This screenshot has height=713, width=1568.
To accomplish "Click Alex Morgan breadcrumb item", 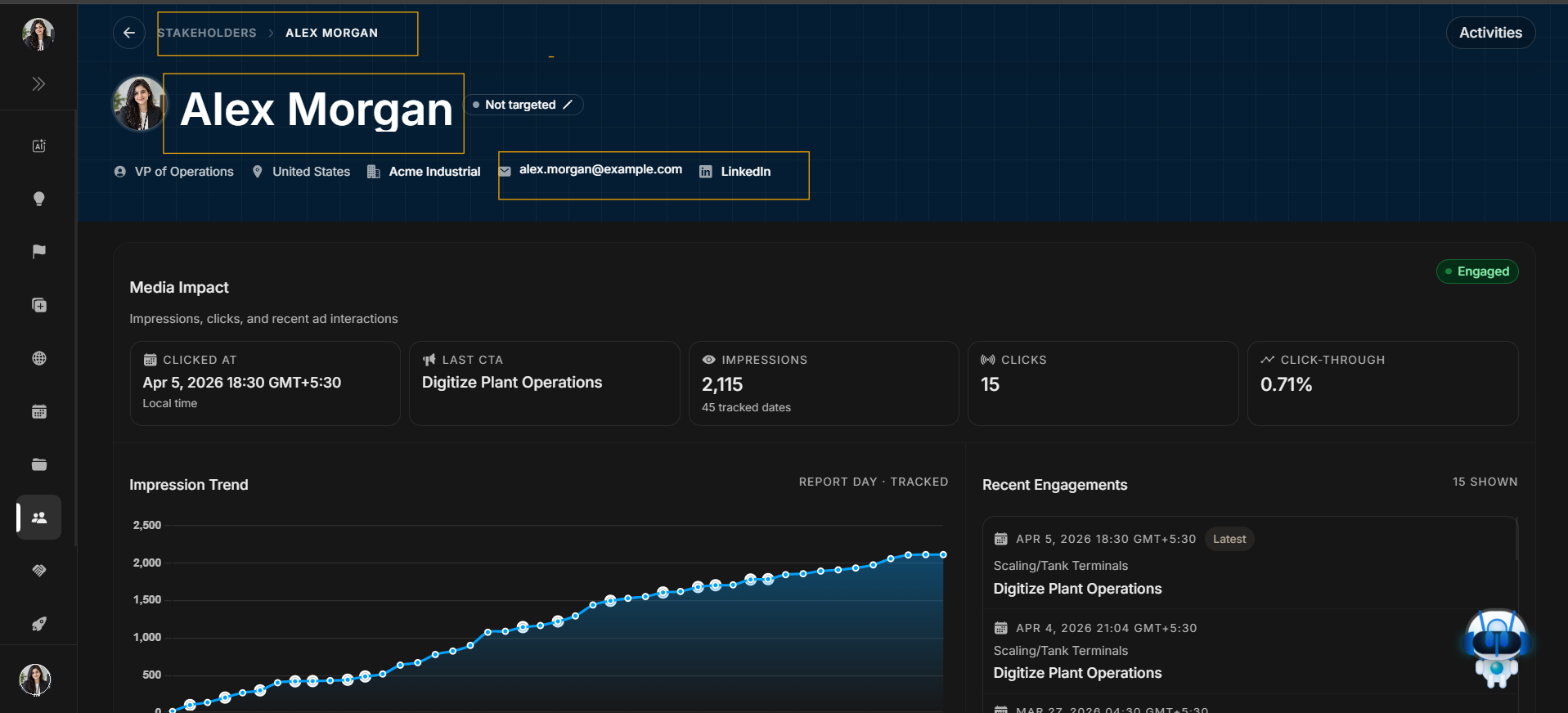I will 331,33.
